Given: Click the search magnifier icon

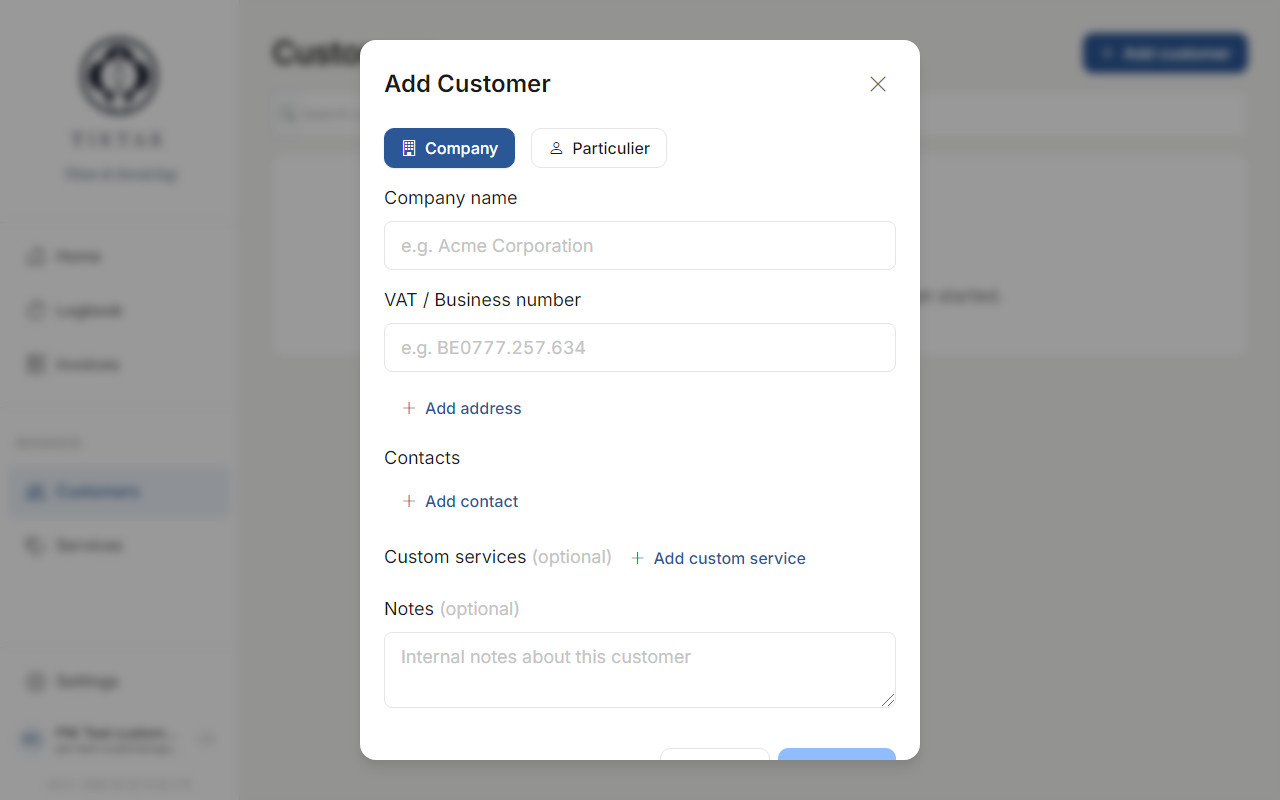Looking at the screenshot, I should point(287,113).
